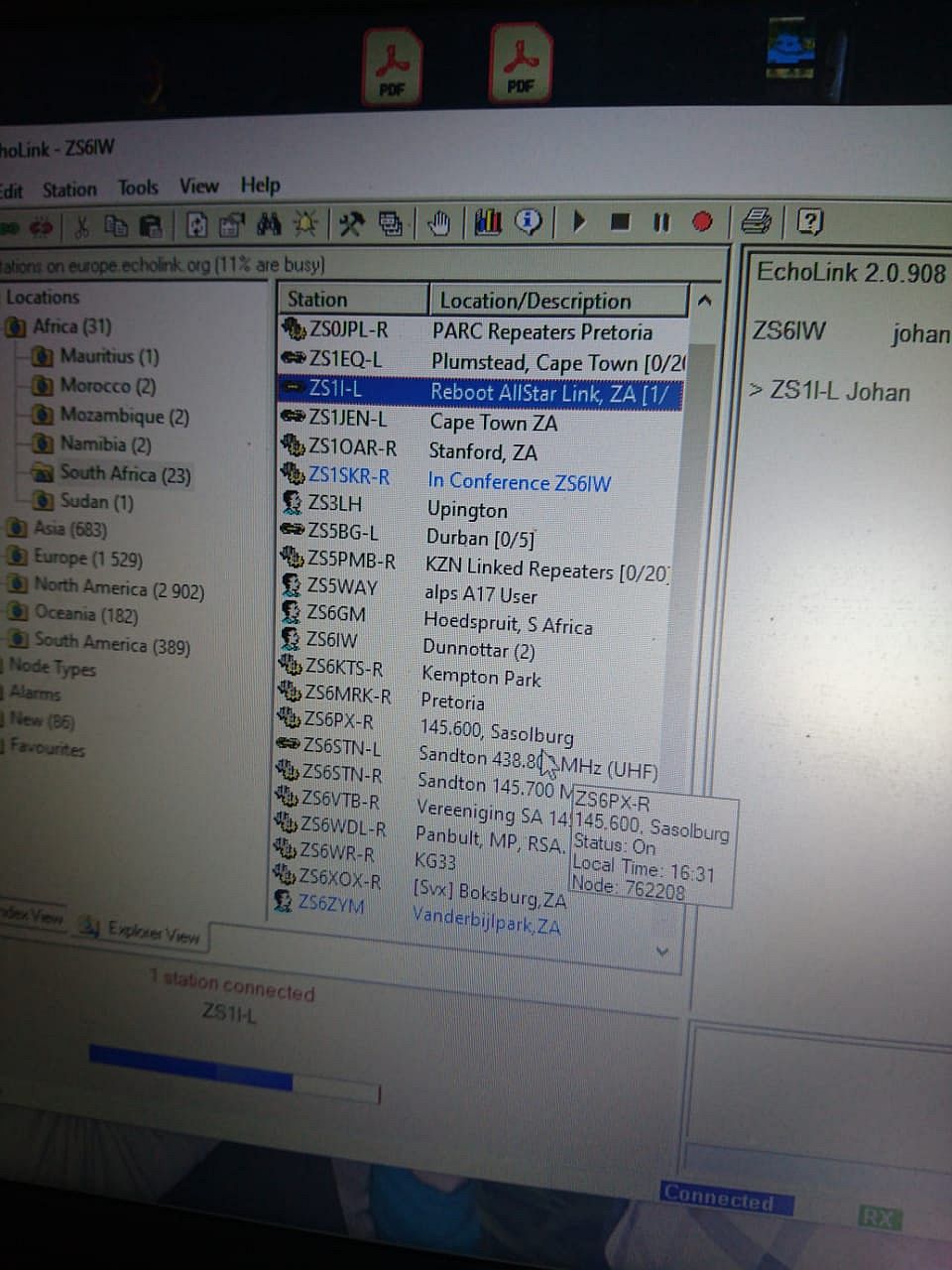Open Setup hammer-and-wrench icon
Screen dimensions: 952x1270
click(x=350, y=224)
